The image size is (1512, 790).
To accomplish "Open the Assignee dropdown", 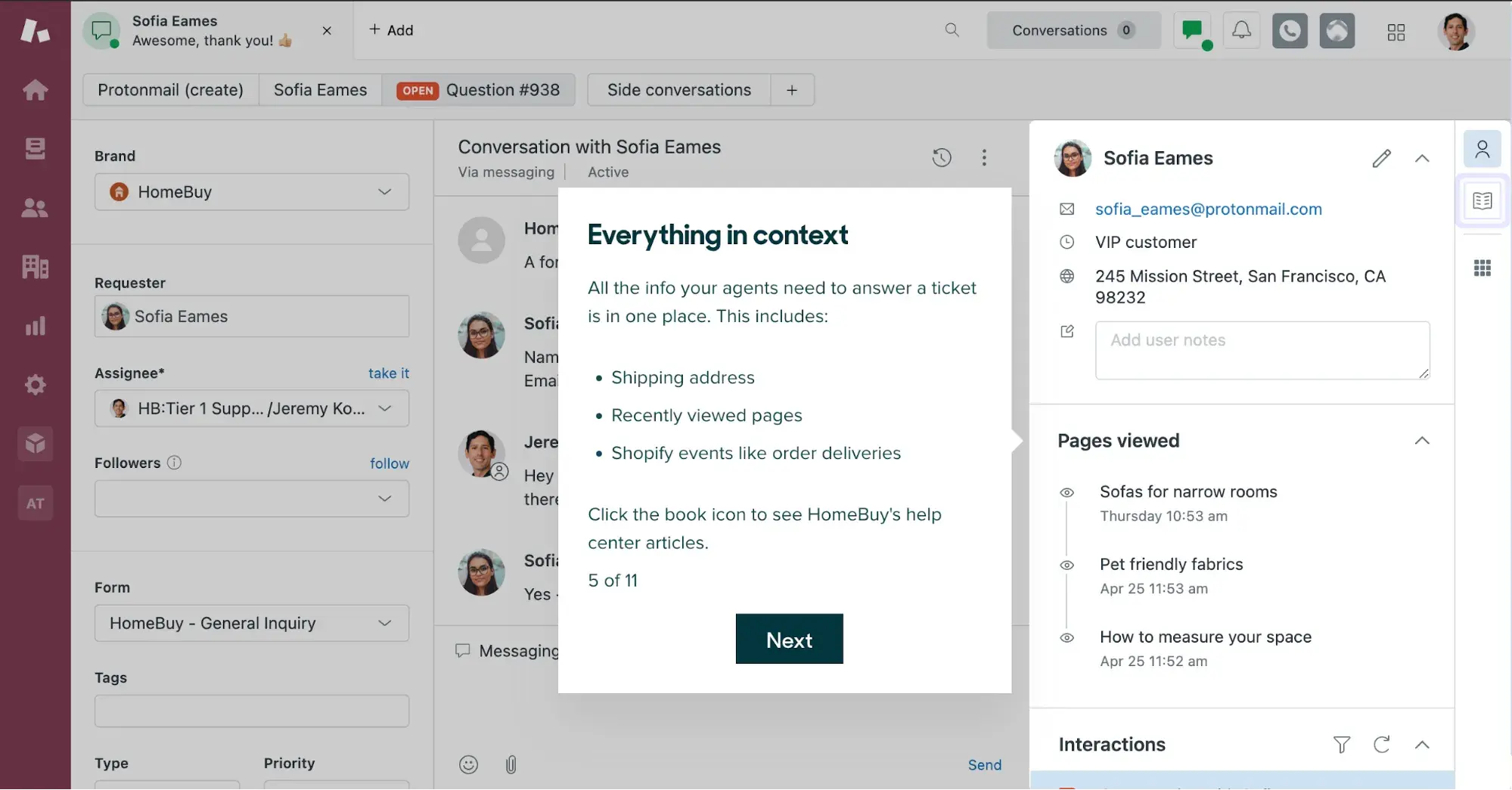I will pyautogui.click(x=251, y=408).
